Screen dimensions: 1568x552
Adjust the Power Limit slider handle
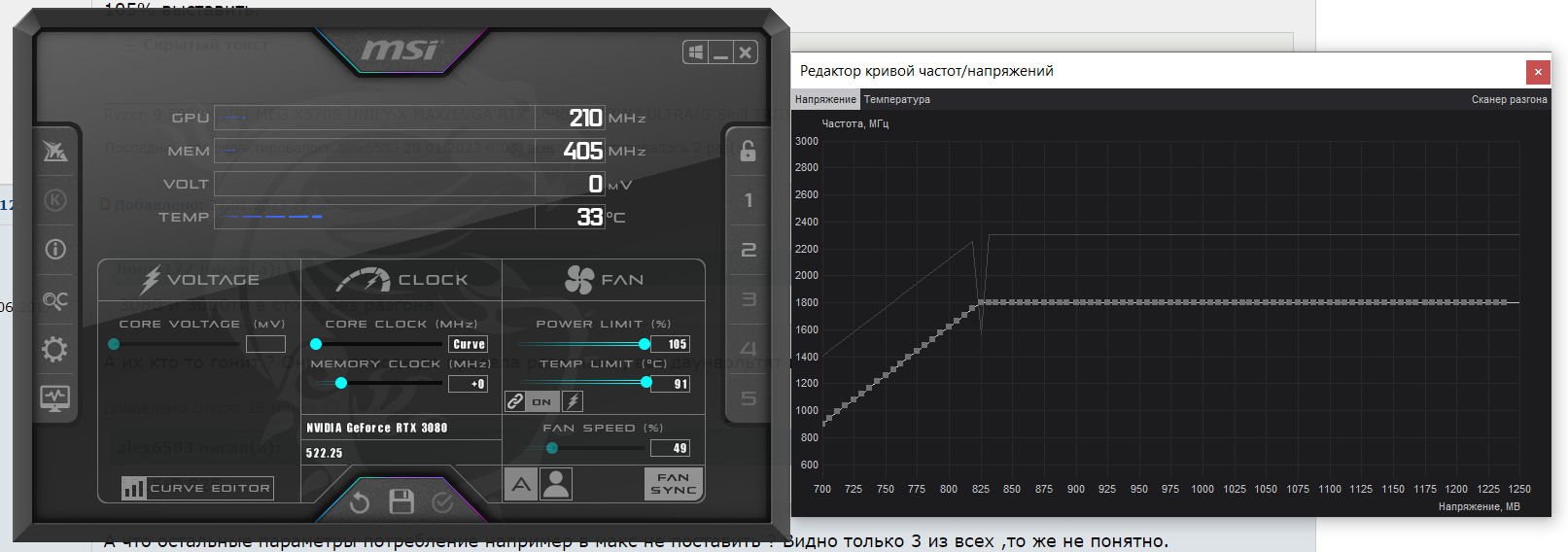point(645,344)
